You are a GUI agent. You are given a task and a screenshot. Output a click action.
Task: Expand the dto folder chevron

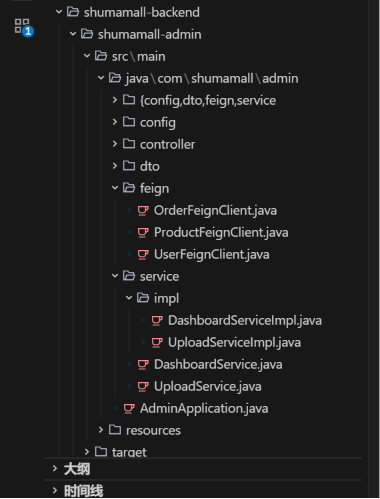click(x=115, y=166)
